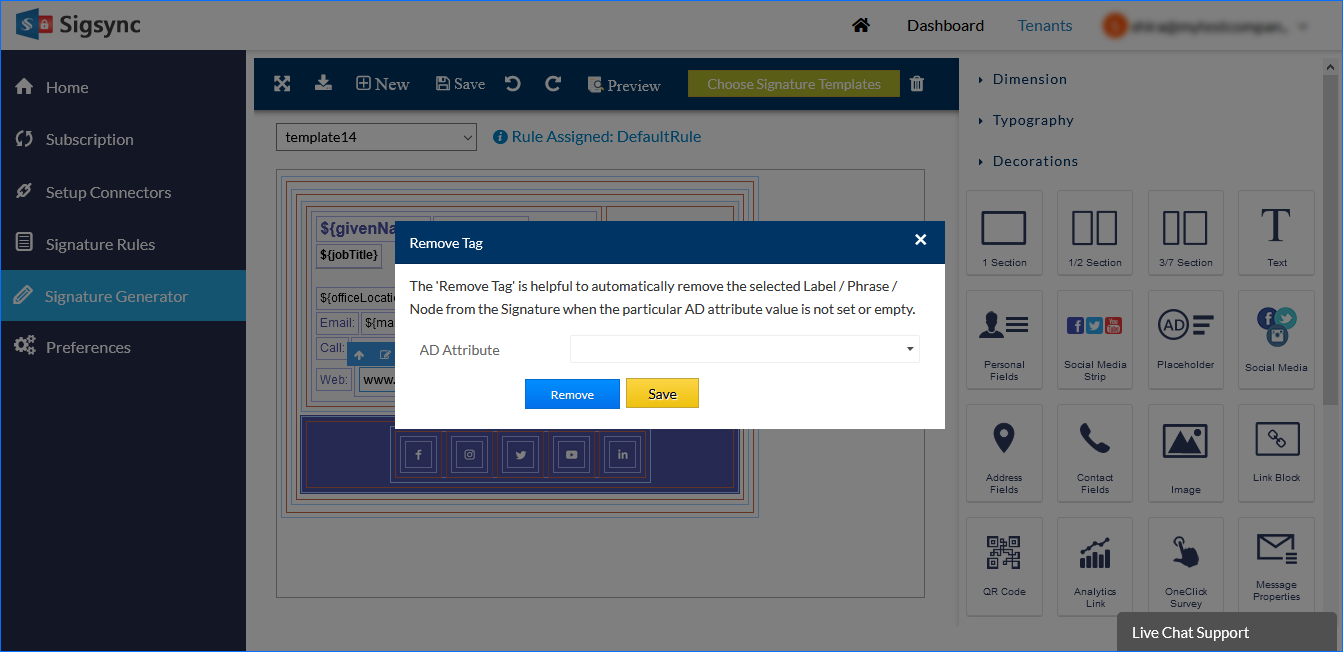Viewport: 1343px width, 652px height.
Task: Choose the Address Fields block
Action: coord(1004,452)
